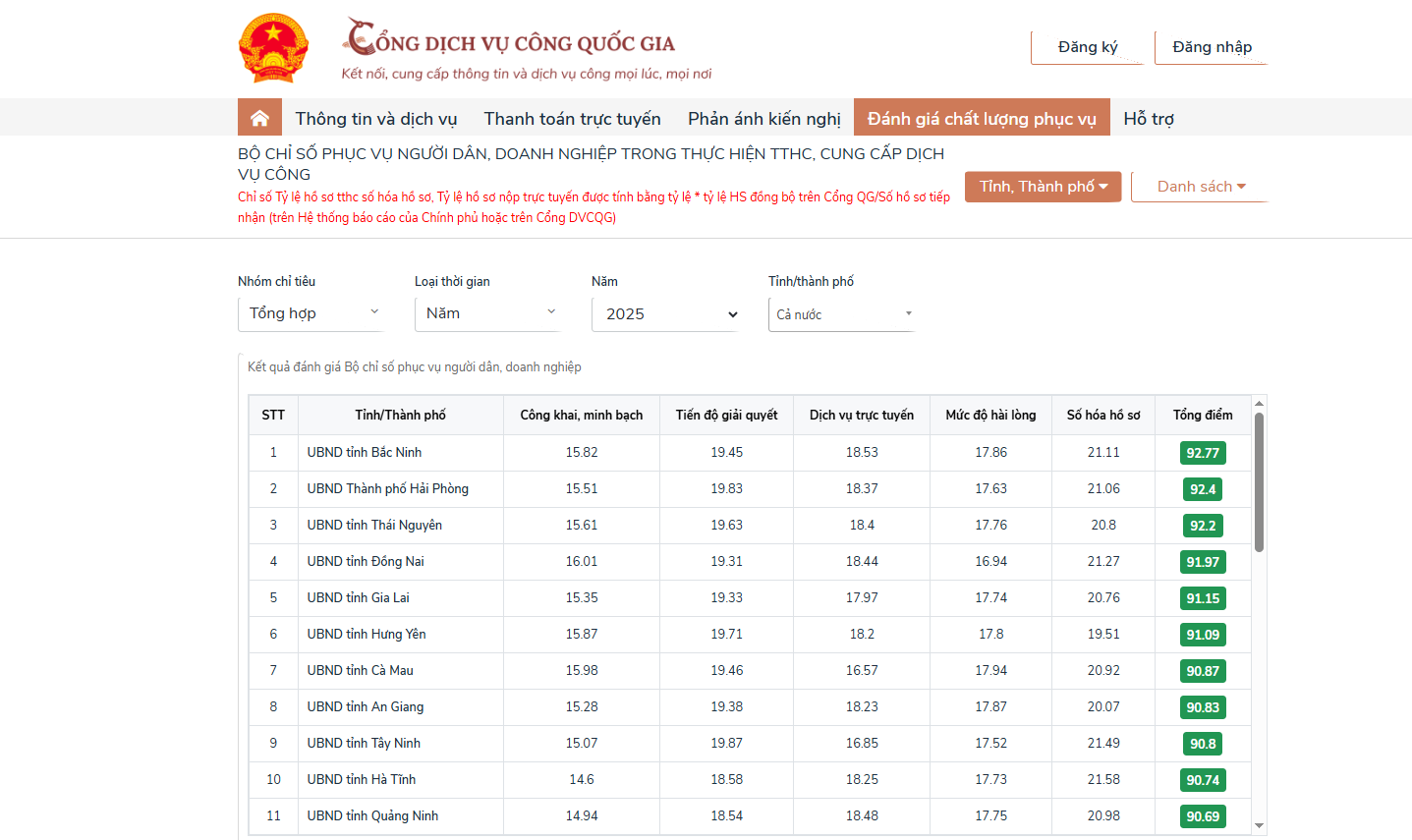The height and width of the screenshot is (840, 1412).
Task: Click the table's vertical scrollbar thumb
Action: (1259, 481)
